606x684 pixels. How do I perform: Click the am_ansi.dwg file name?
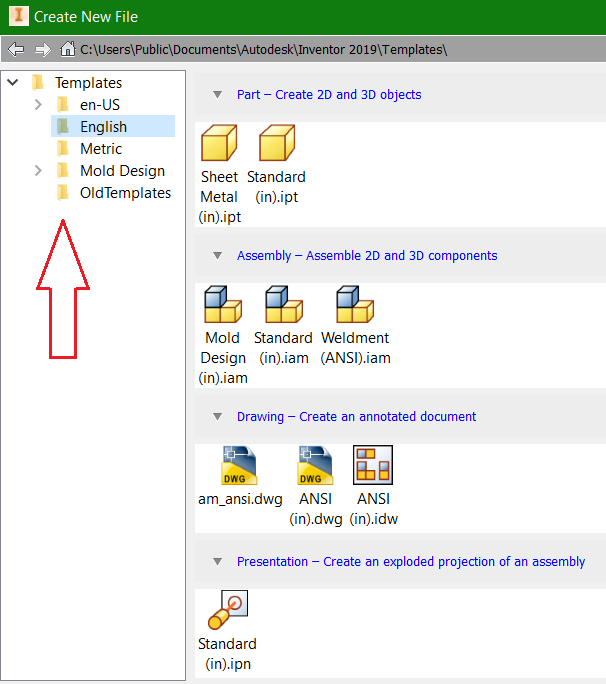click(240, 499)
